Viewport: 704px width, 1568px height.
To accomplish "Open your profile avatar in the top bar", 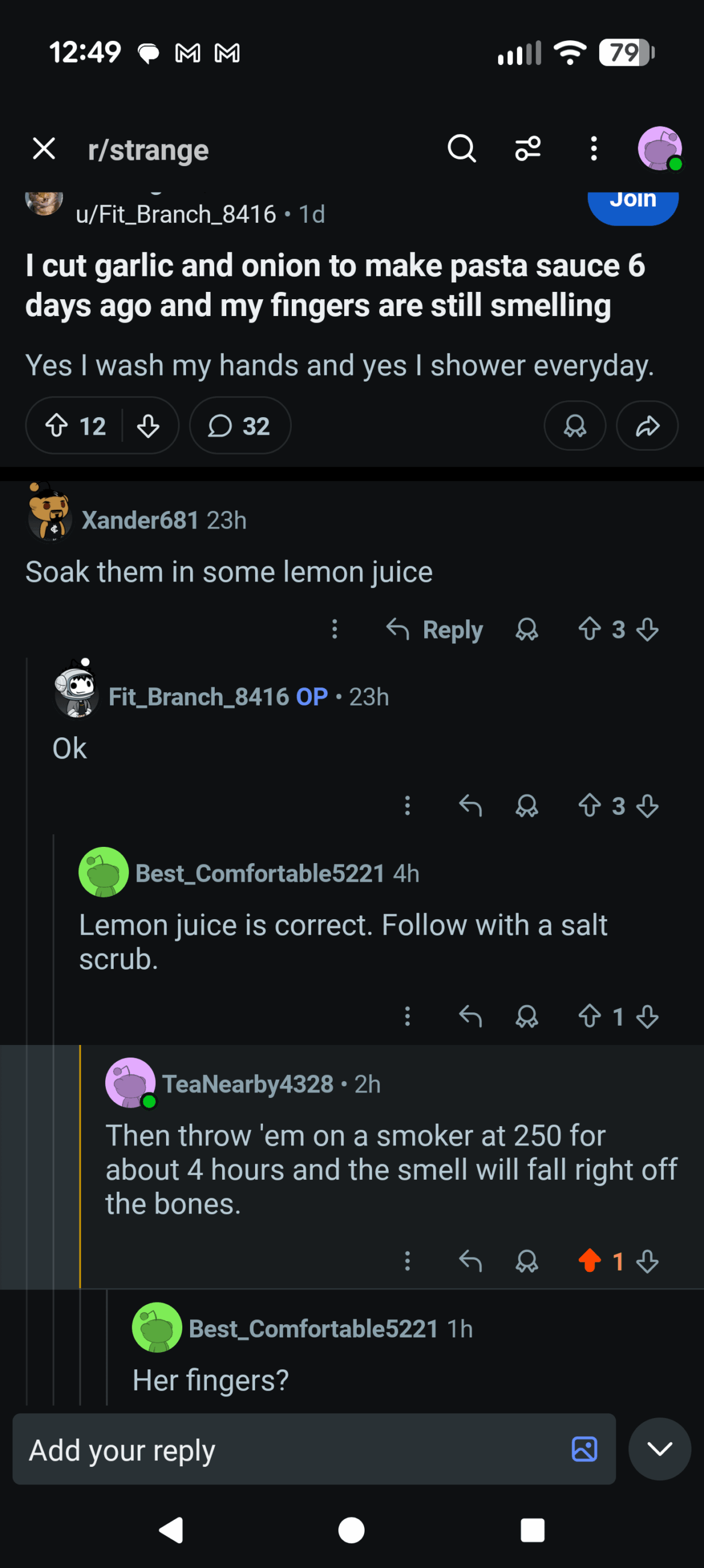I will coord(659,148).
